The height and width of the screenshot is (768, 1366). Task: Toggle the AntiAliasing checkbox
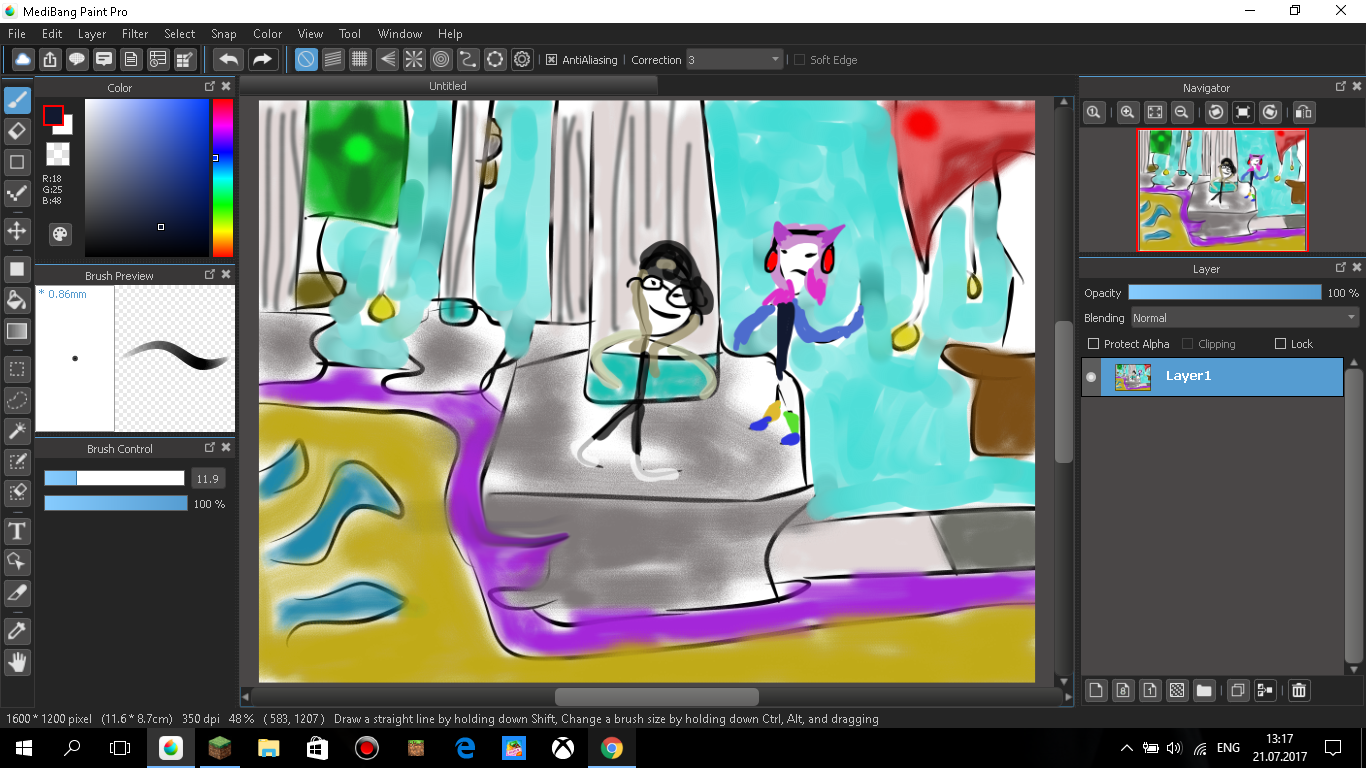point(551,60)
